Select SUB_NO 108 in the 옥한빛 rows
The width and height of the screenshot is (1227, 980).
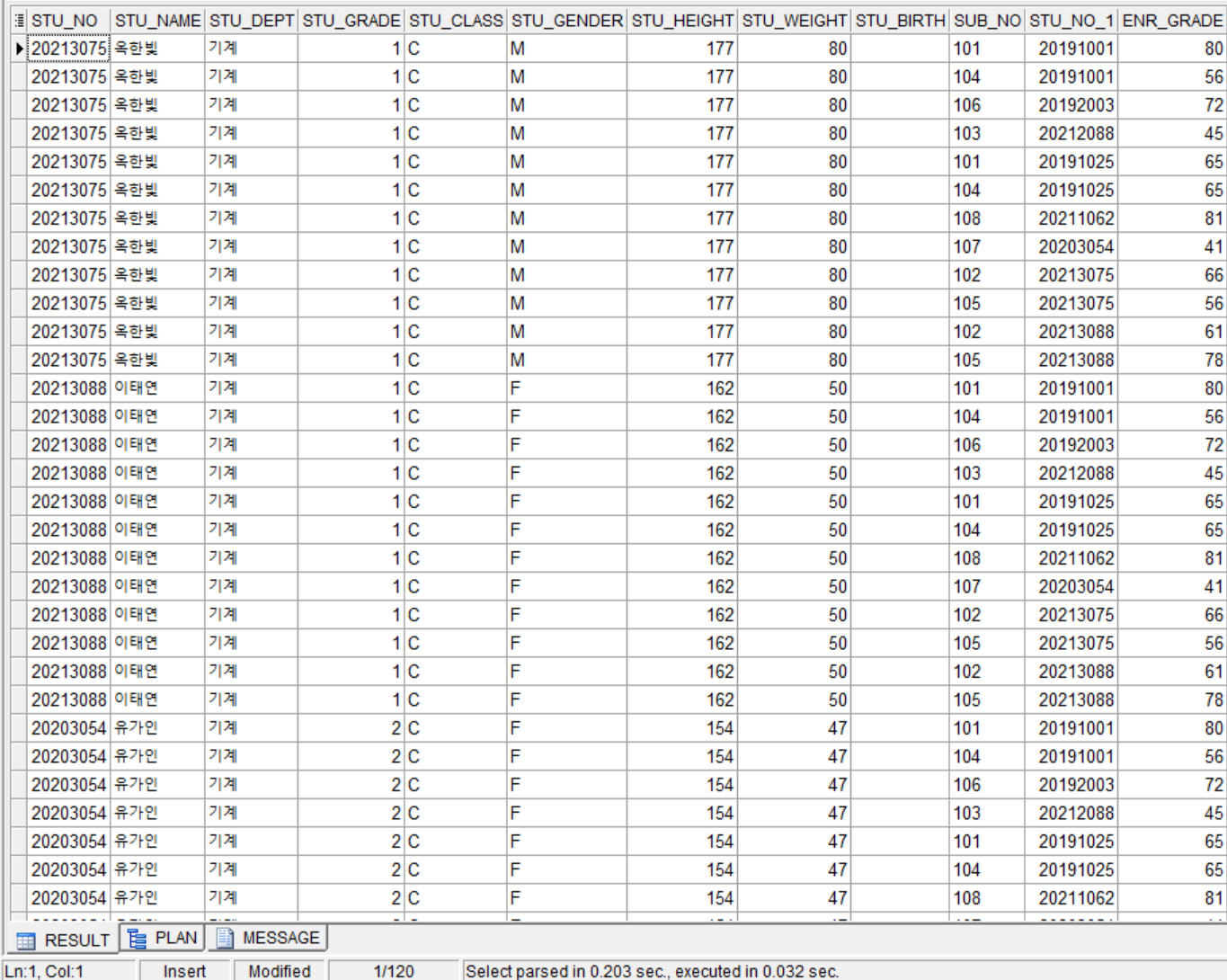[987, 218]
